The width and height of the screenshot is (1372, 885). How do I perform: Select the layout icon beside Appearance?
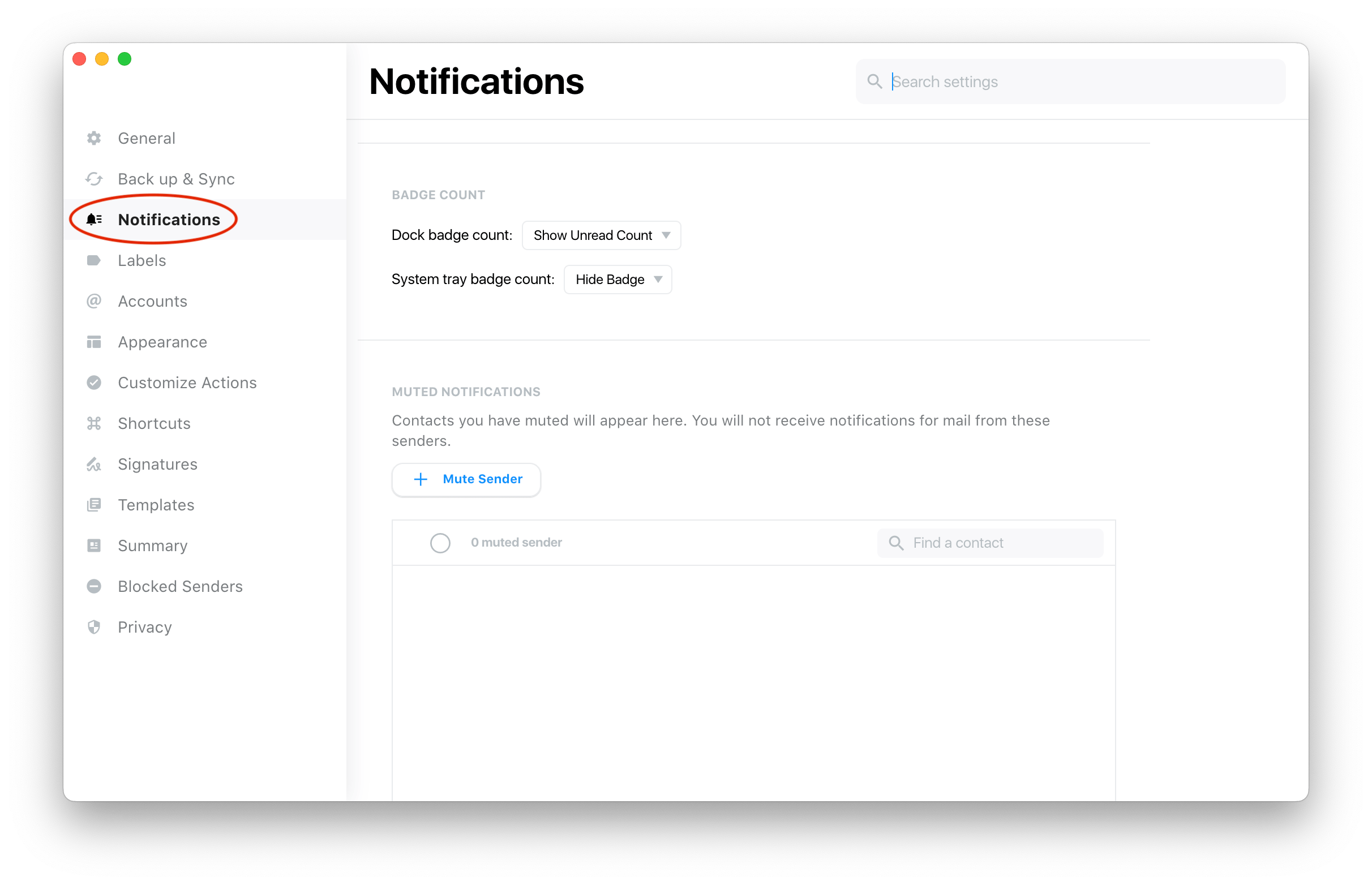pos(94,341)
